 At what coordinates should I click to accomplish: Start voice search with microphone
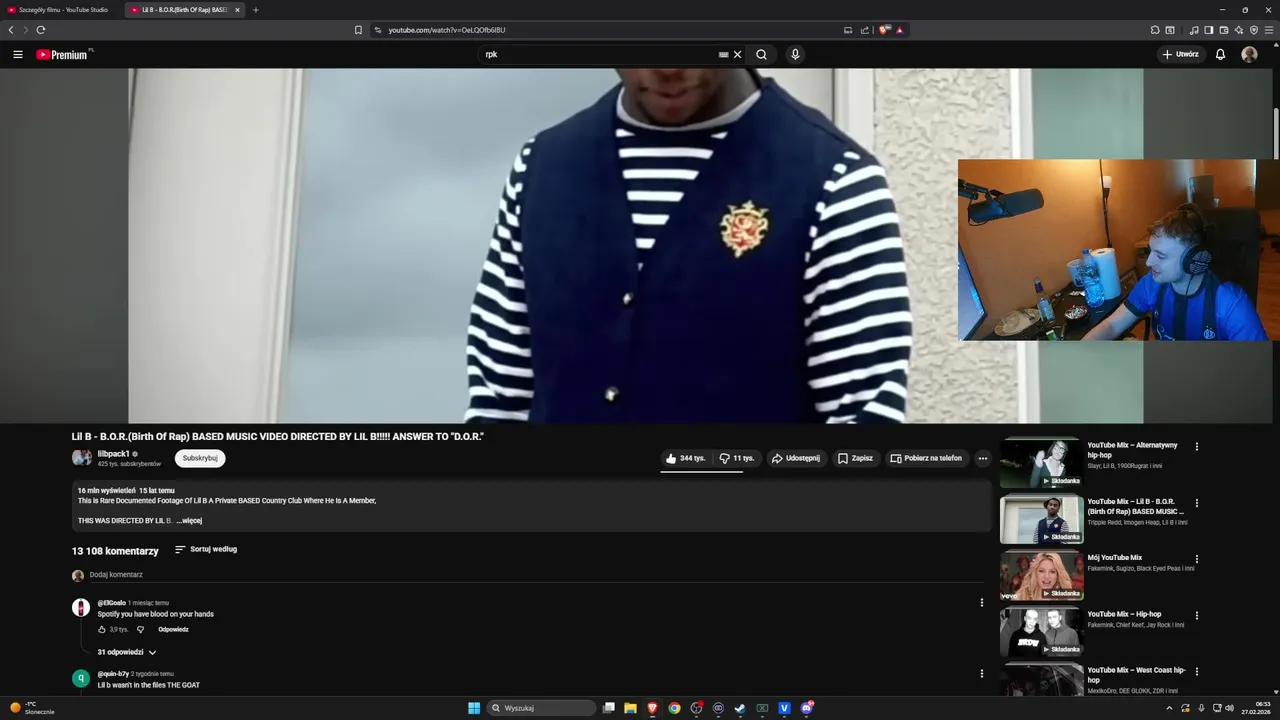(x=795, y=55)
